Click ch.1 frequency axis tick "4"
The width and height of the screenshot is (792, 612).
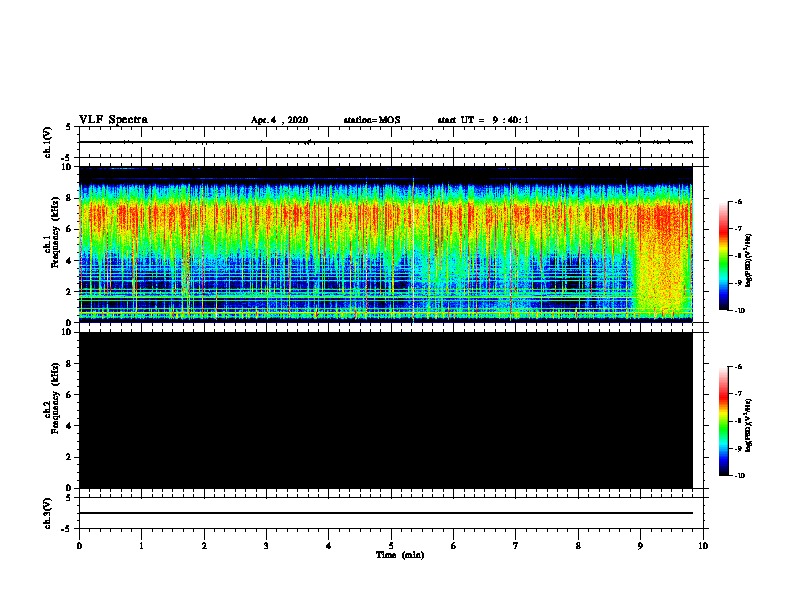pyautogui.click(x=70, y=261)
